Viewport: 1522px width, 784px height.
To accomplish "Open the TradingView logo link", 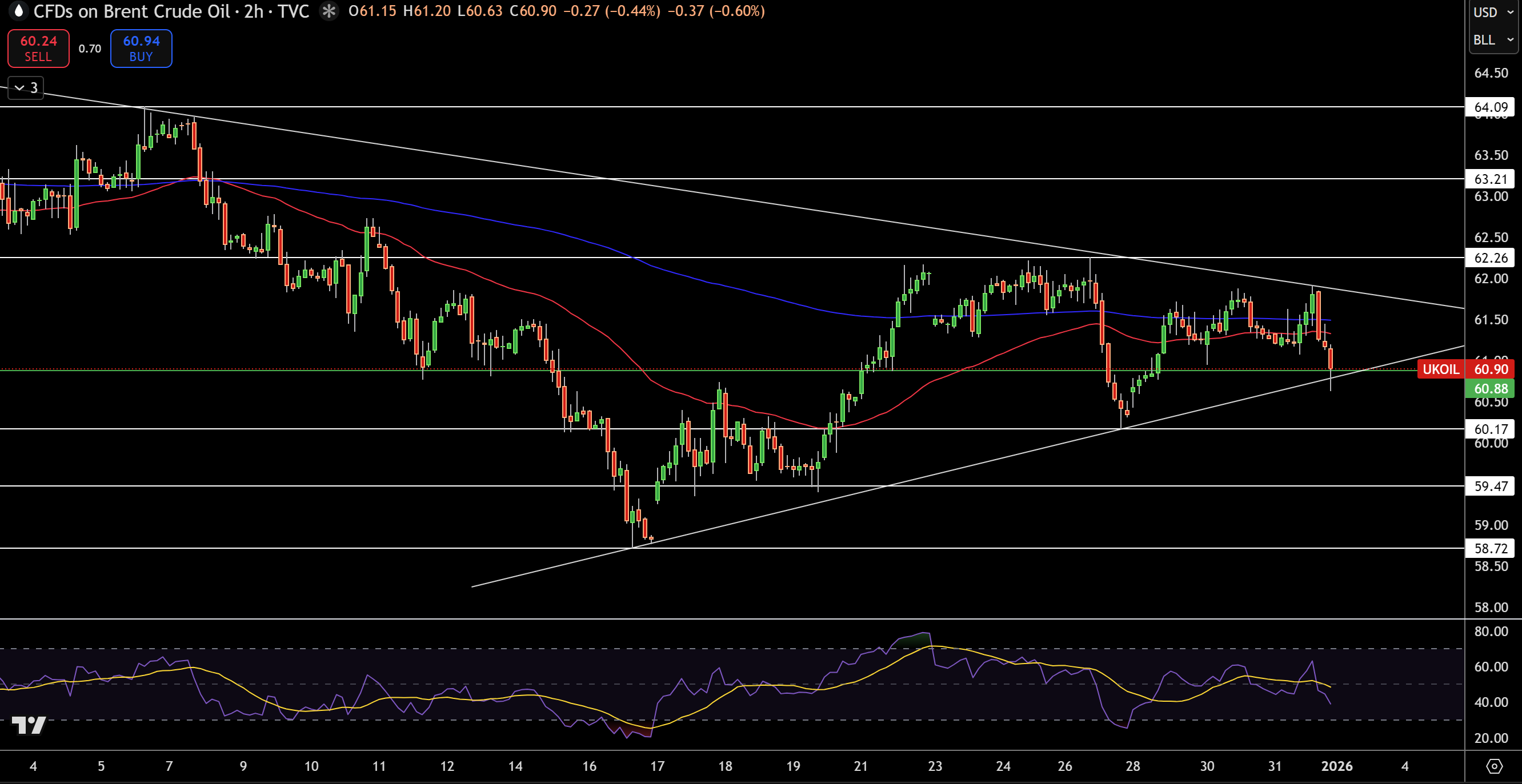I will pyautogui.click(x=29, y=725).
